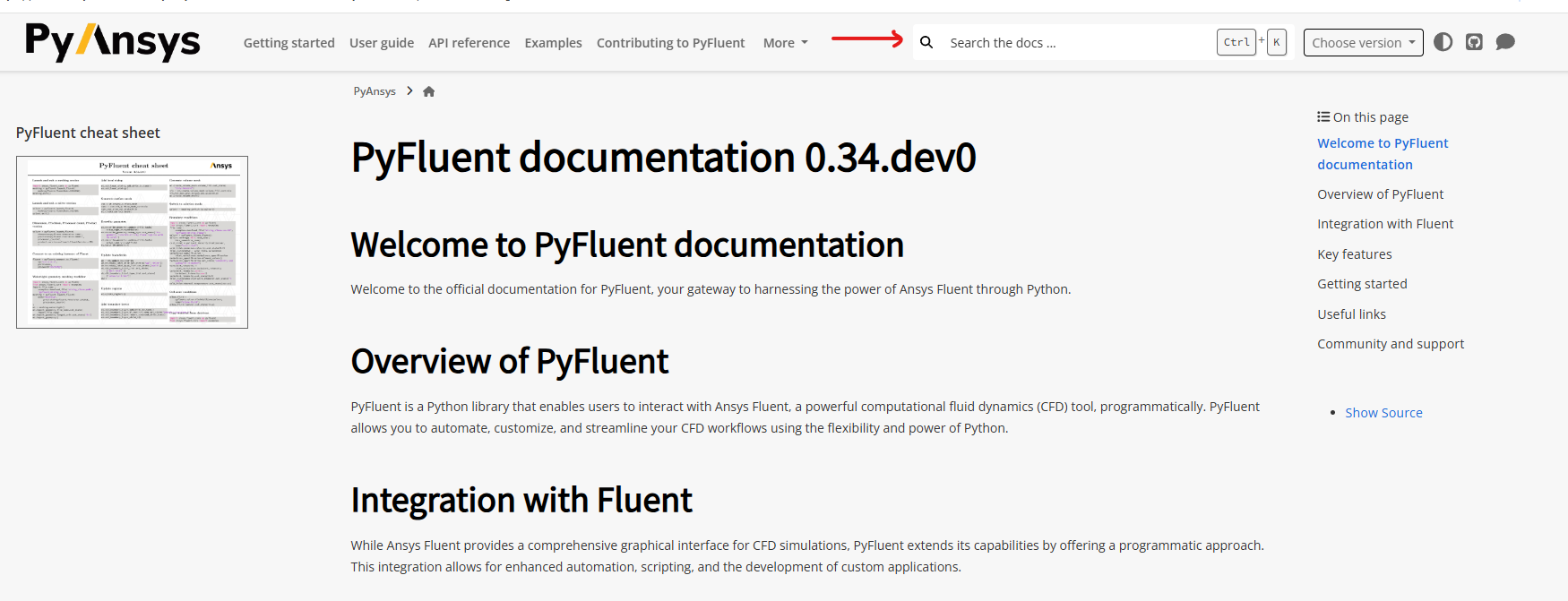The image size is (1568, 601).
Task: Click the Ctrl keyboard shortcut badge
Action: (1236, 42)
